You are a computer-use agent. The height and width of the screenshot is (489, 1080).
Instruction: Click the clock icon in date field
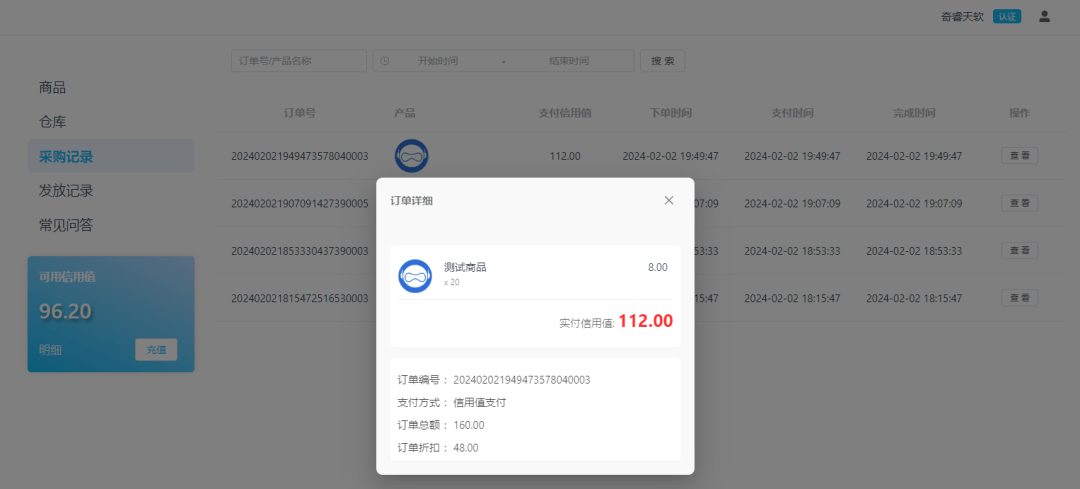pyautogui.click(x=386, y=61)
